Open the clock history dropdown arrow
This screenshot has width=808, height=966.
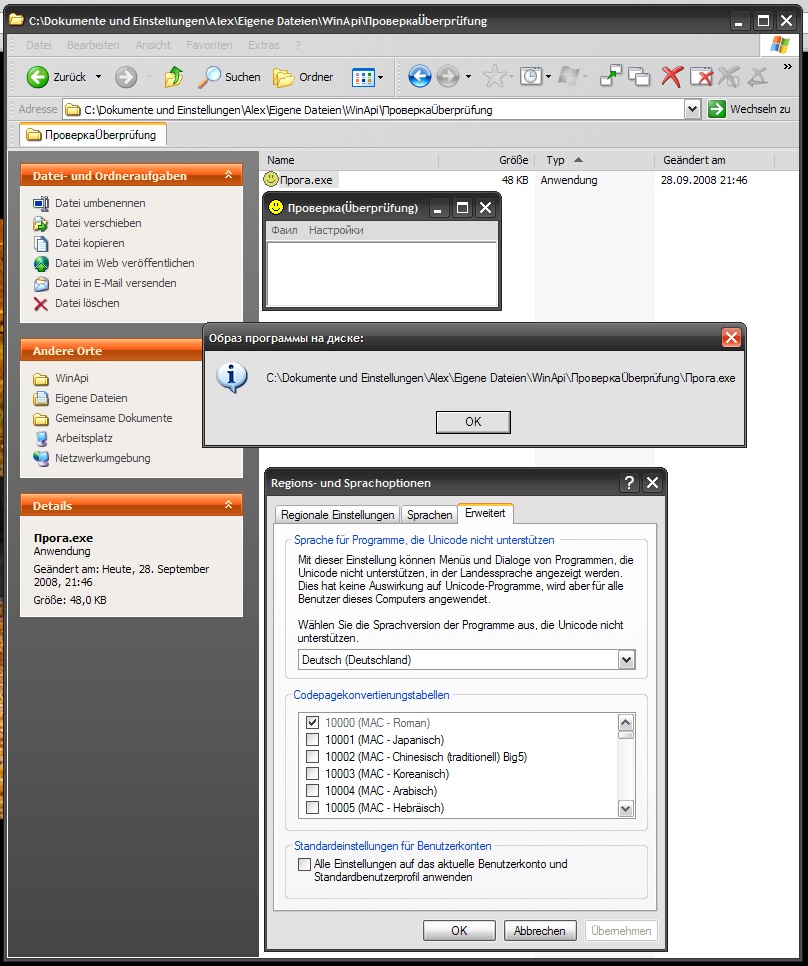point(548,76)
